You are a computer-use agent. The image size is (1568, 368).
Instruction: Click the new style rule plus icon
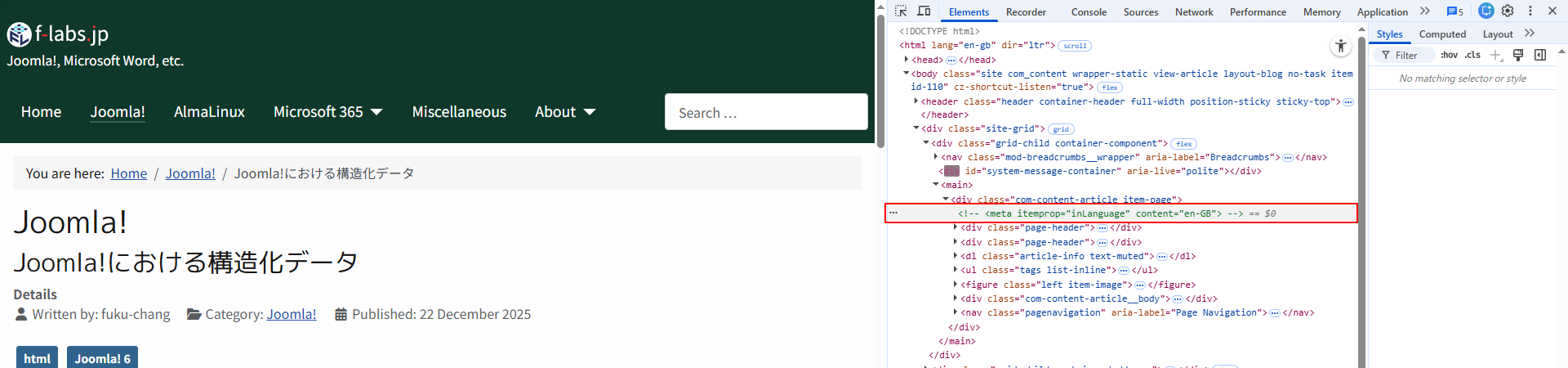[x=1495, y=55]
